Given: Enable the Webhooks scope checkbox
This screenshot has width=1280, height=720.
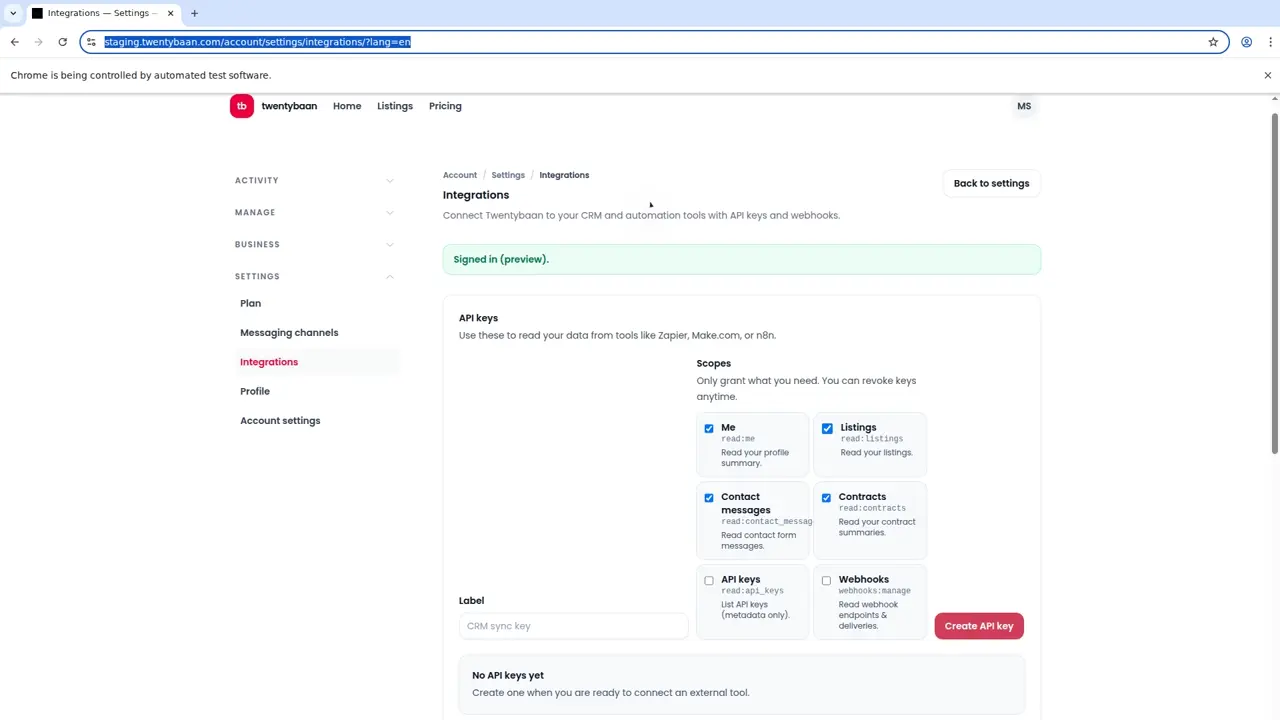Looking at the screenshot, I should point(826,581).
